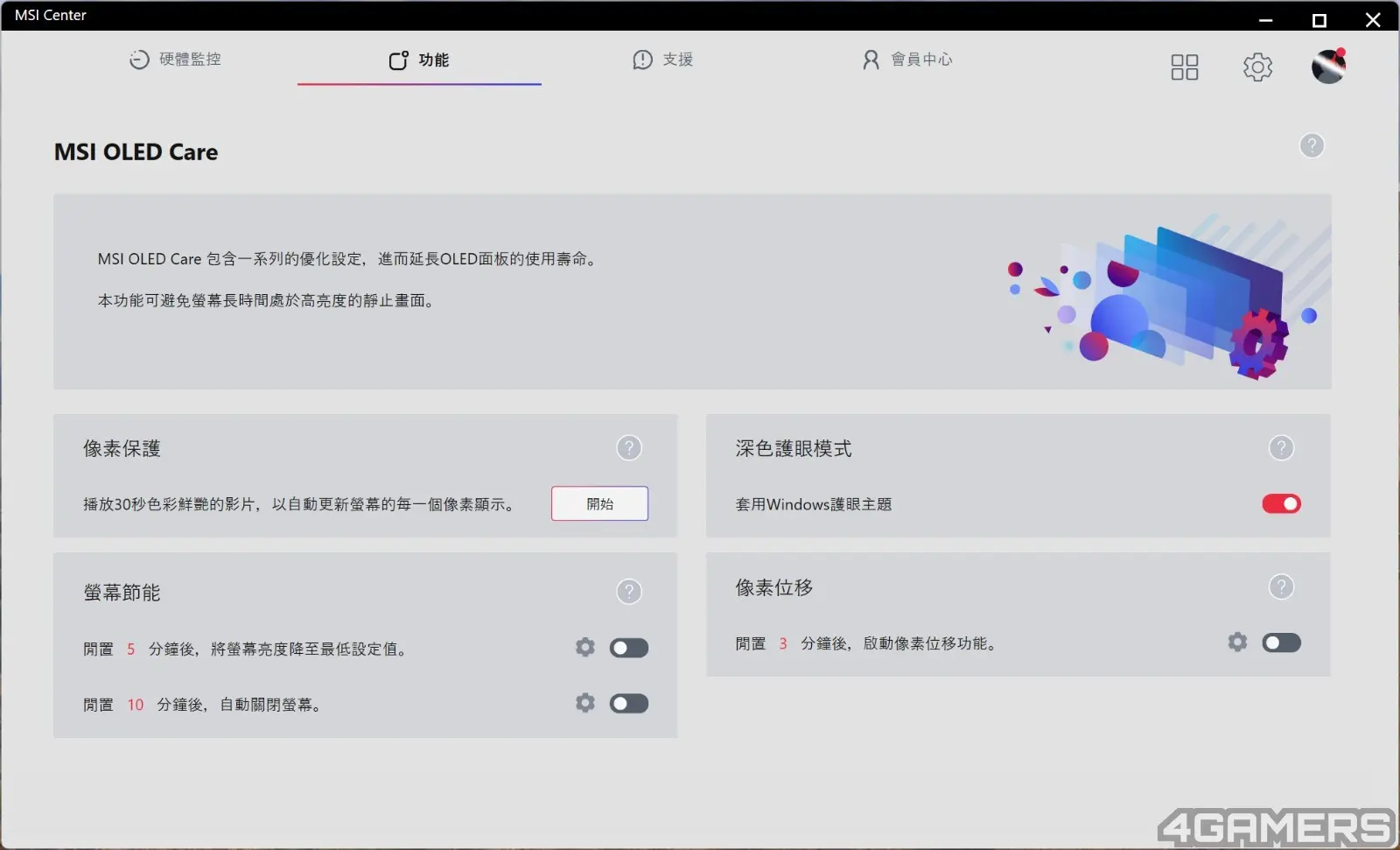1400x850 pixels.
Task: Disable 套用Windows護眼主題 toggle
Action: pyautogui.click(x=1281, y=503)
